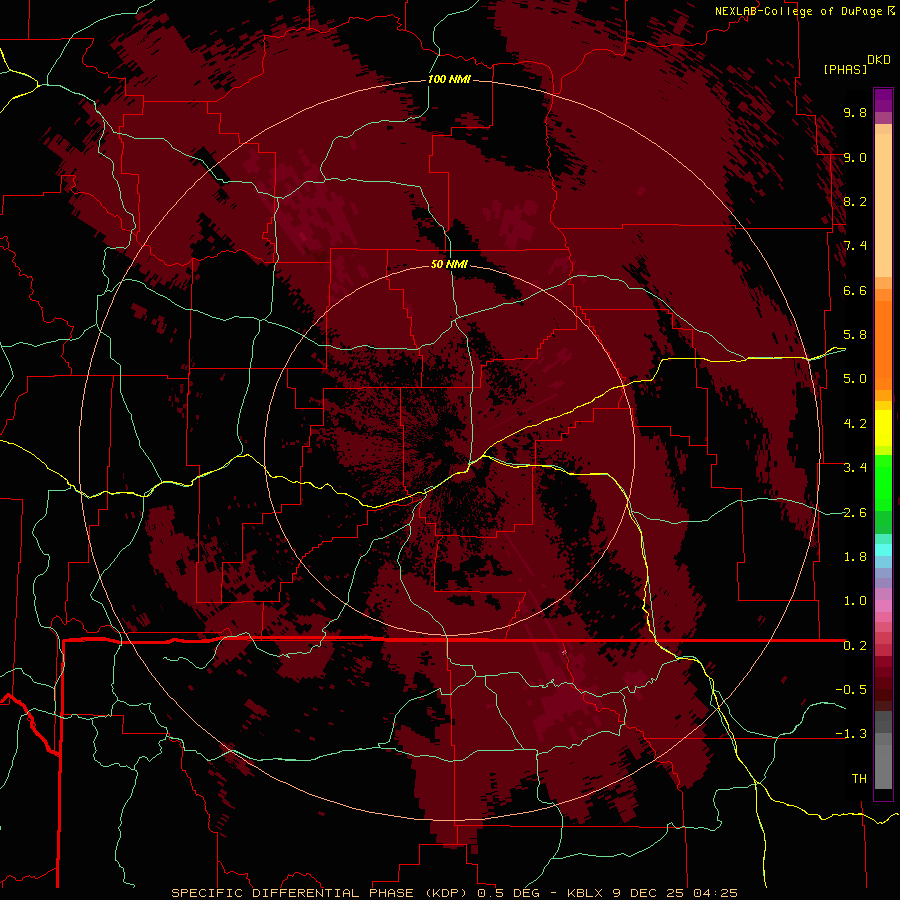Click the 1.8 scale value

tap(855, 557)
